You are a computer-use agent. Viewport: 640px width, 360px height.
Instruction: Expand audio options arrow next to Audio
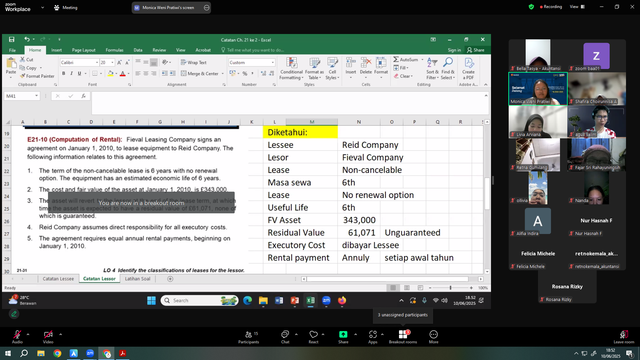28,334
